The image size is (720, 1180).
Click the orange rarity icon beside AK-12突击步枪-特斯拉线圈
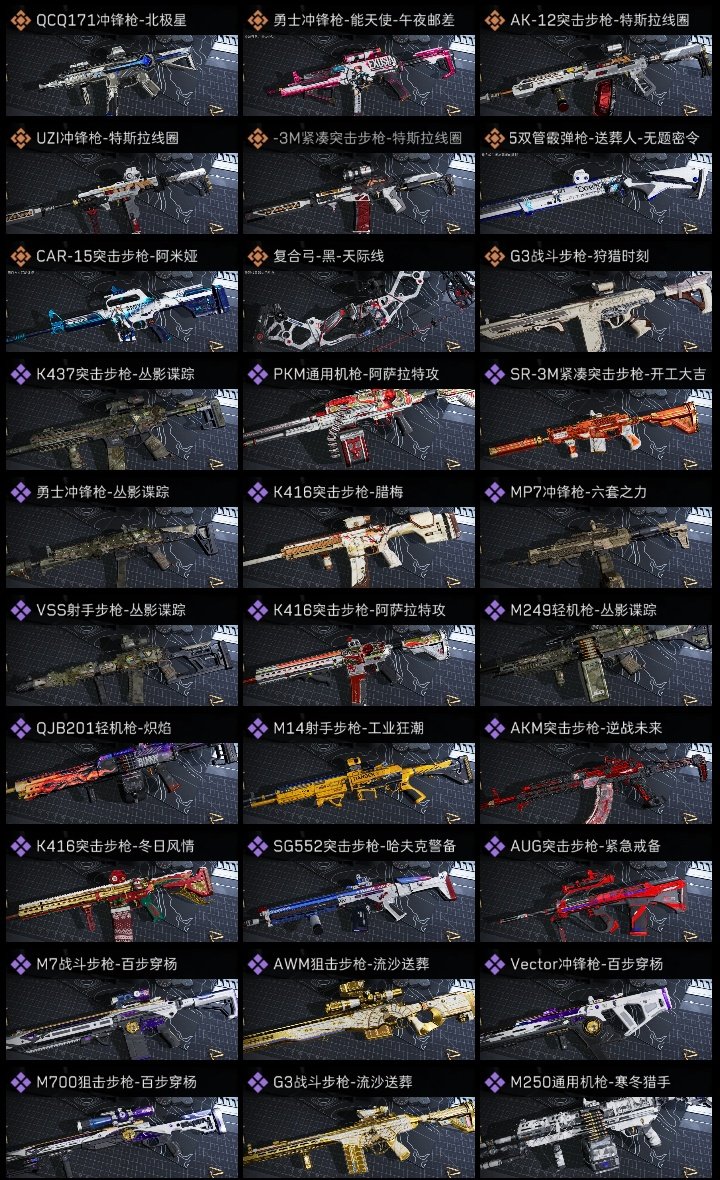(494, 20)
